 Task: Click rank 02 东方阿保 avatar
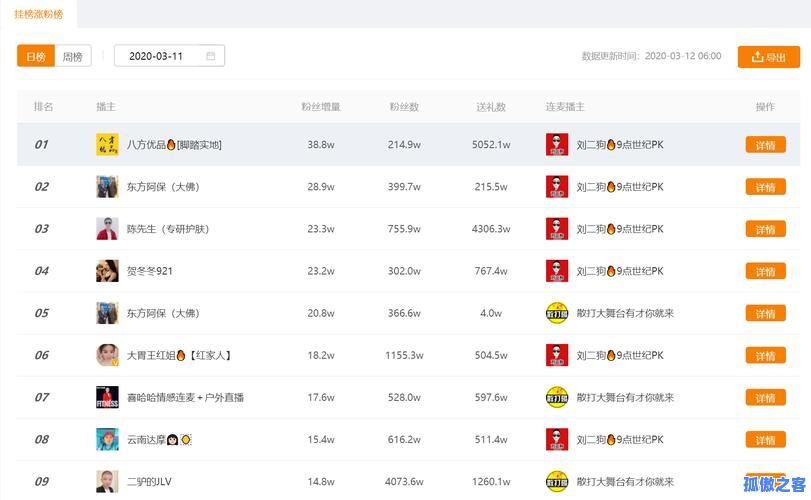[x=107, y=187]
